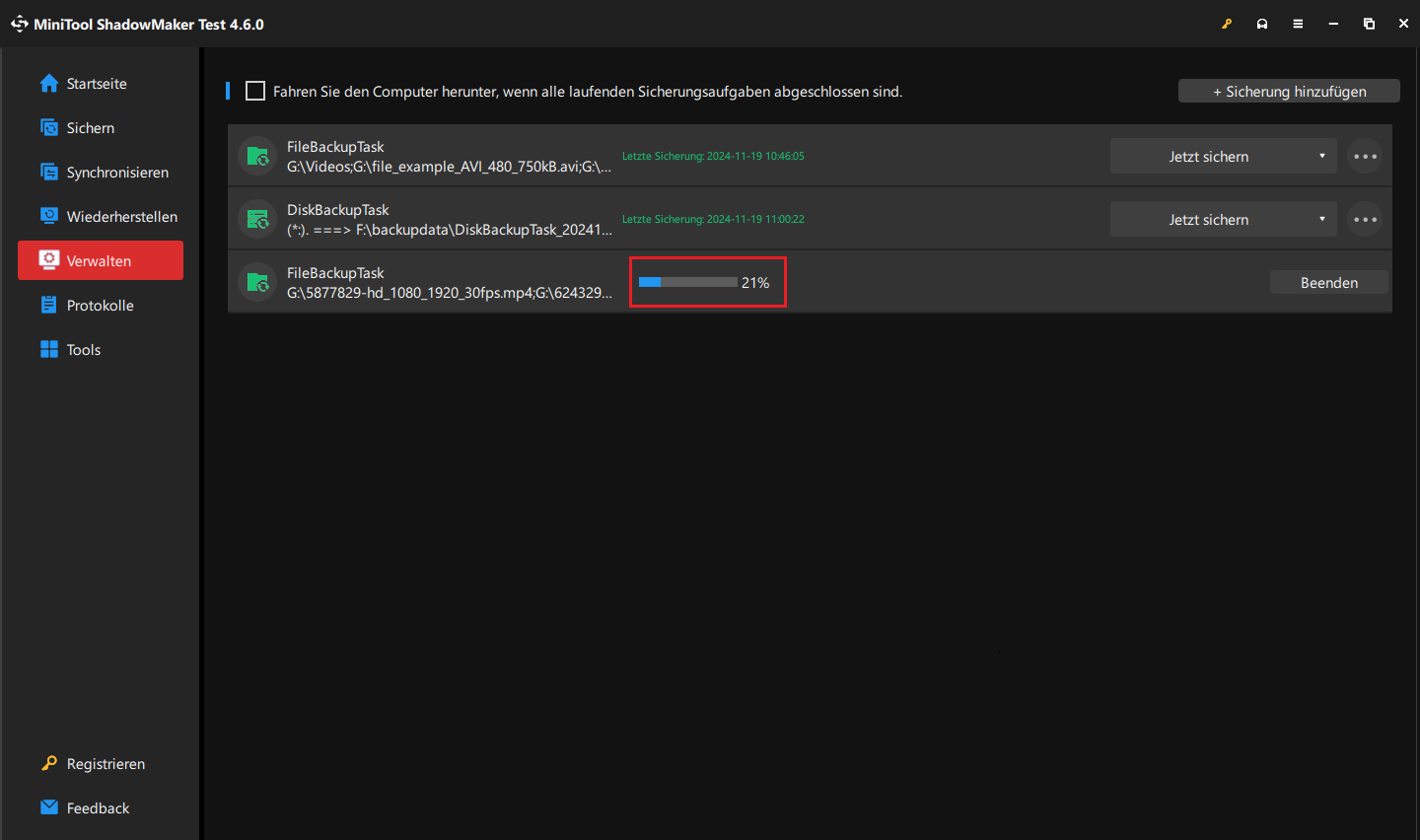Image resolution: width=1420 pixels, height=840 pixels.
Task: Click the Synchronisieren sync icon
Action: click(49, 173)
